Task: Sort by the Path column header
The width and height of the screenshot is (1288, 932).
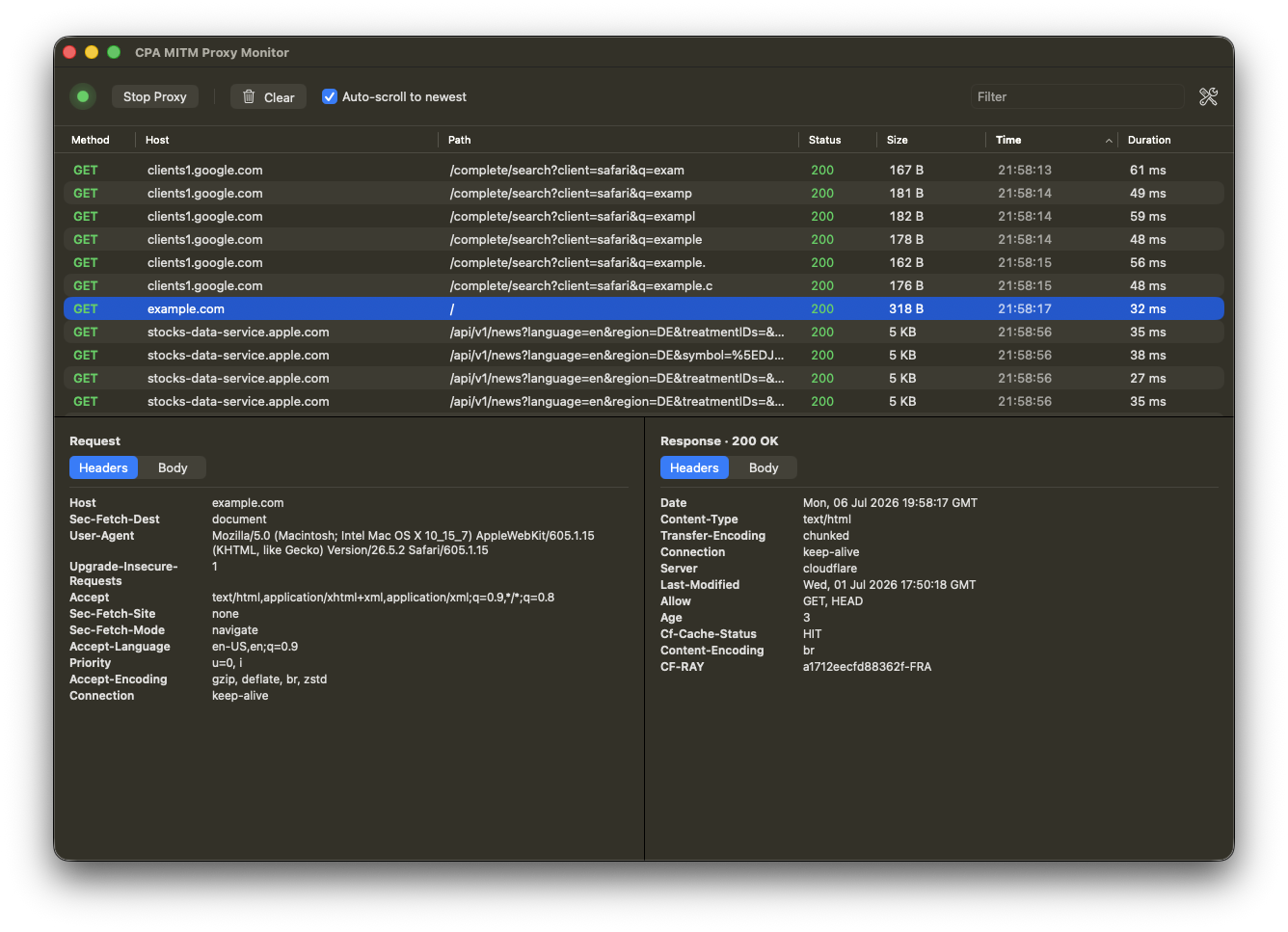Action: tap(460, 140)
